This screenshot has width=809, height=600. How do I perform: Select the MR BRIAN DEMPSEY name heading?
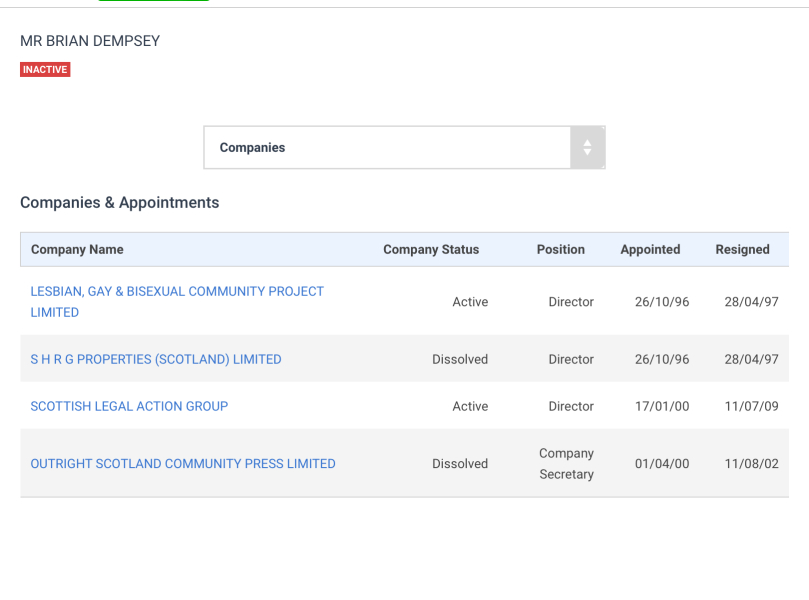pyautogui.click(x=90, y=41)
